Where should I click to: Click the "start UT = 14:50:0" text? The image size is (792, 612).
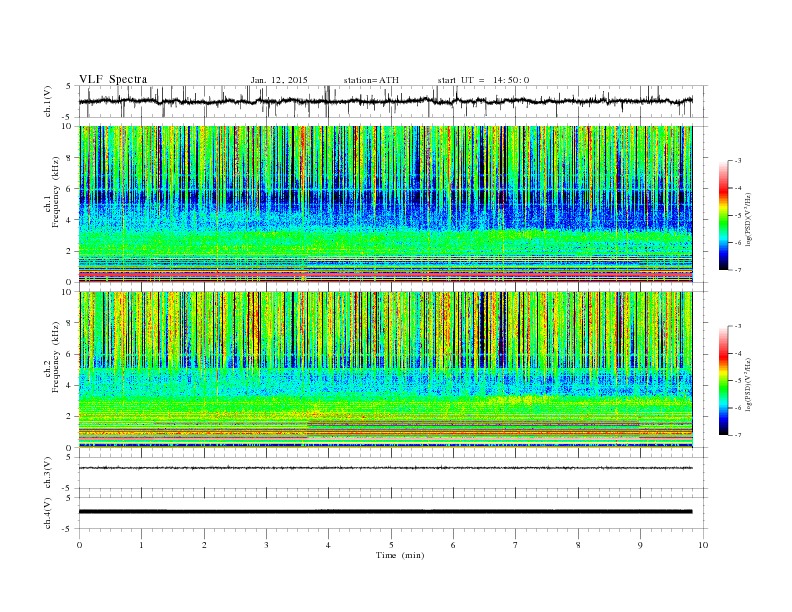[483, 80]
